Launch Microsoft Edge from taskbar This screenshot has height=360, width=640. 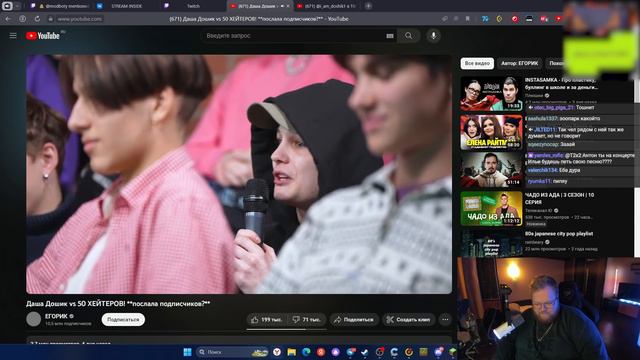point(306,352)
